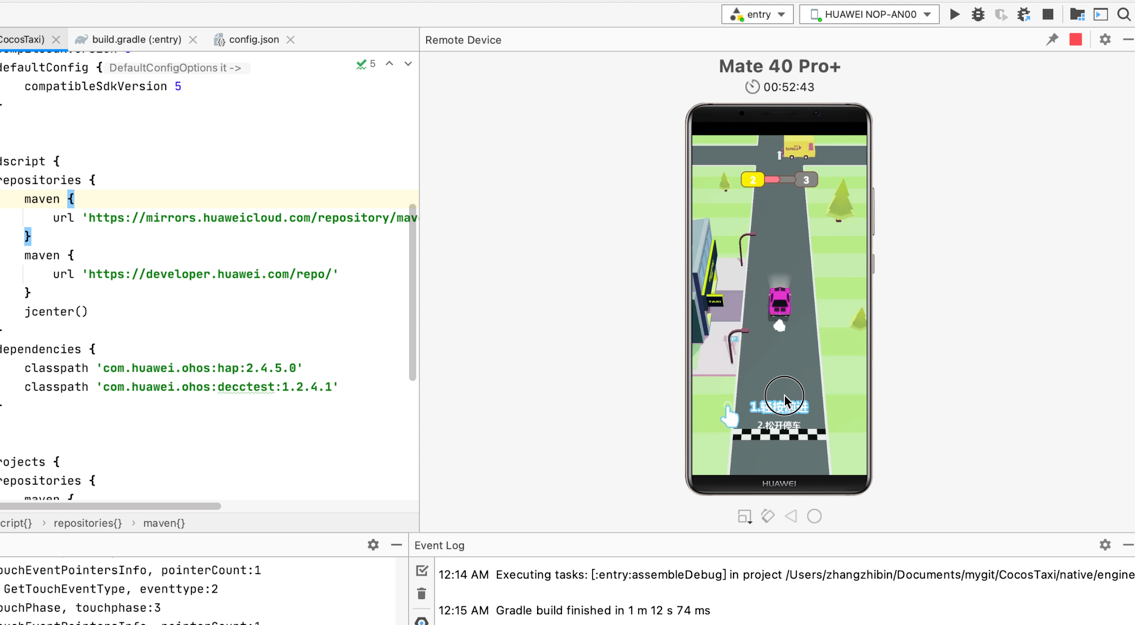Run the entry module on device
The image size is (1135, 625).
pos(953,15)
